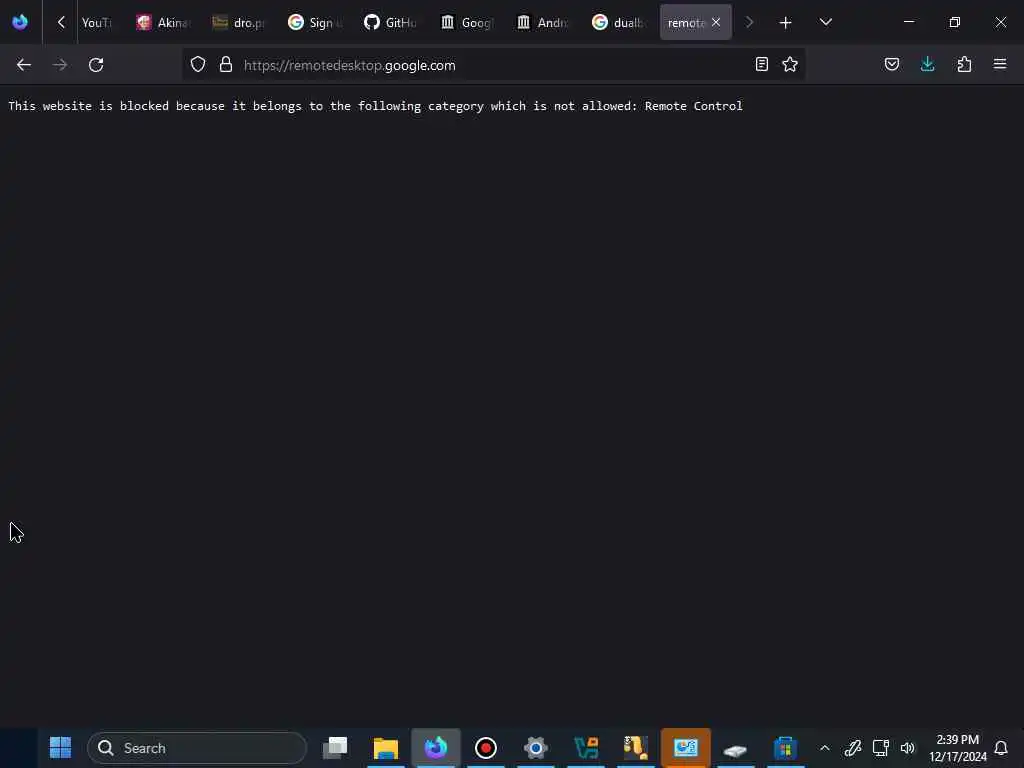Open the downloads panel

pos(927,65)
